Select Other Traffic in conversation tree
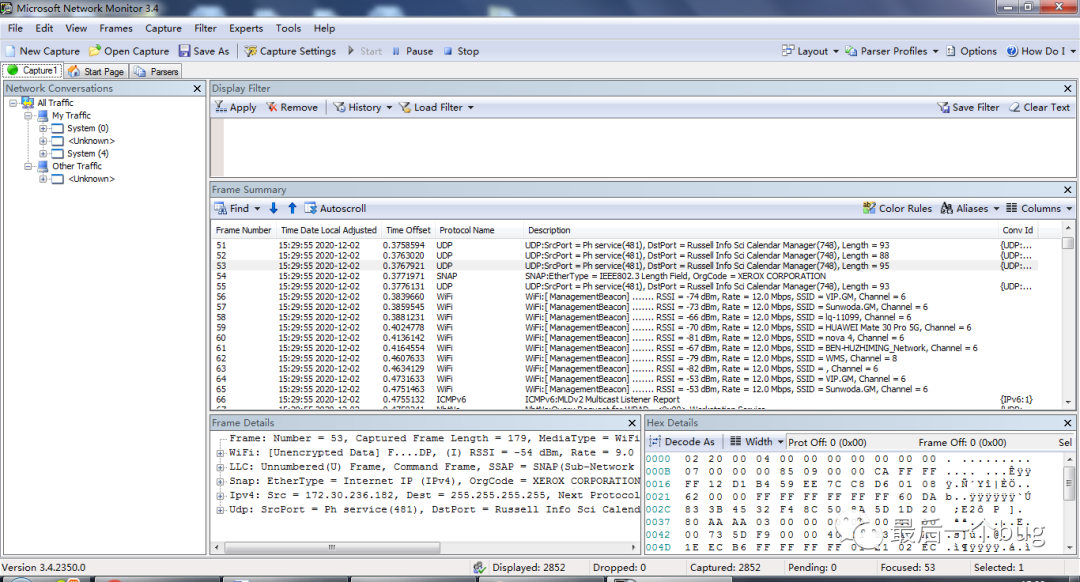The height and width of the screenshot is (582, 1080). tap(76, 166)
